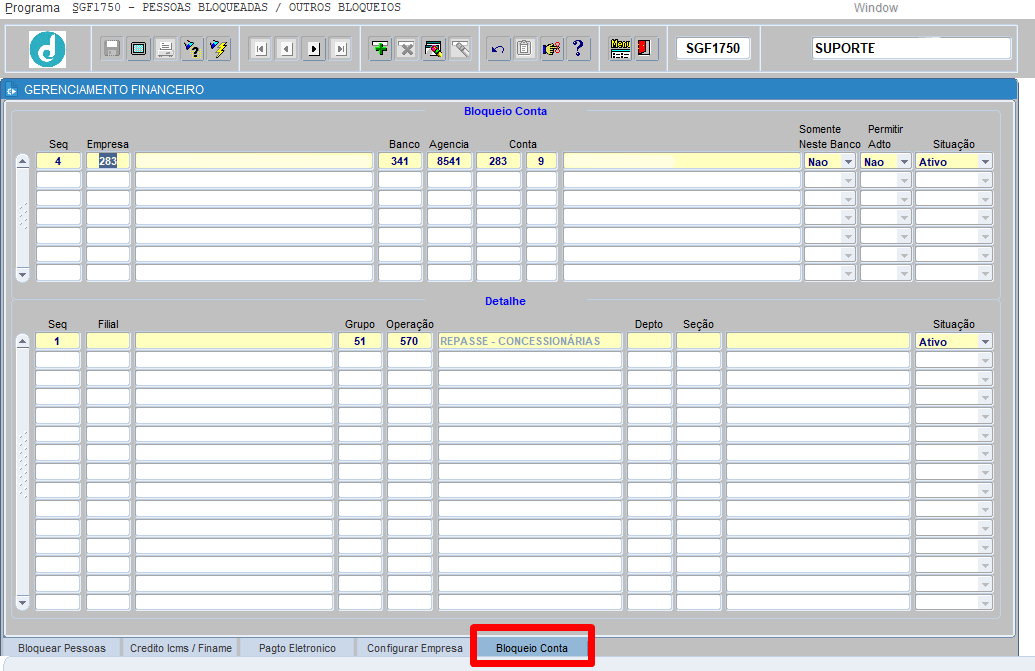Switch to Bloquear Pessoas tab
The width and height of the screenshot is (1035, 671).
tap(62, 648)
